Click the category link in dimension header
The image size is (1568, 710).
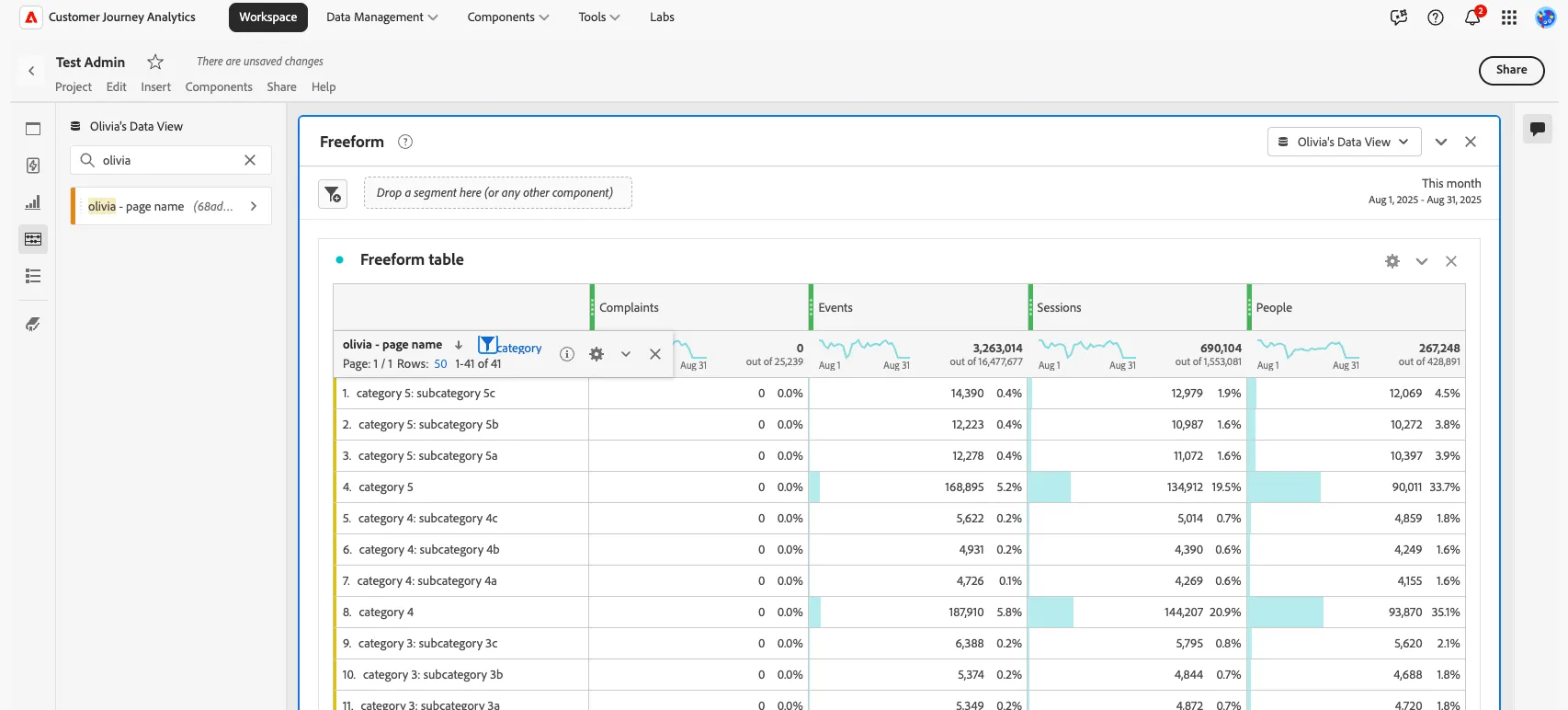click(519, 349)
